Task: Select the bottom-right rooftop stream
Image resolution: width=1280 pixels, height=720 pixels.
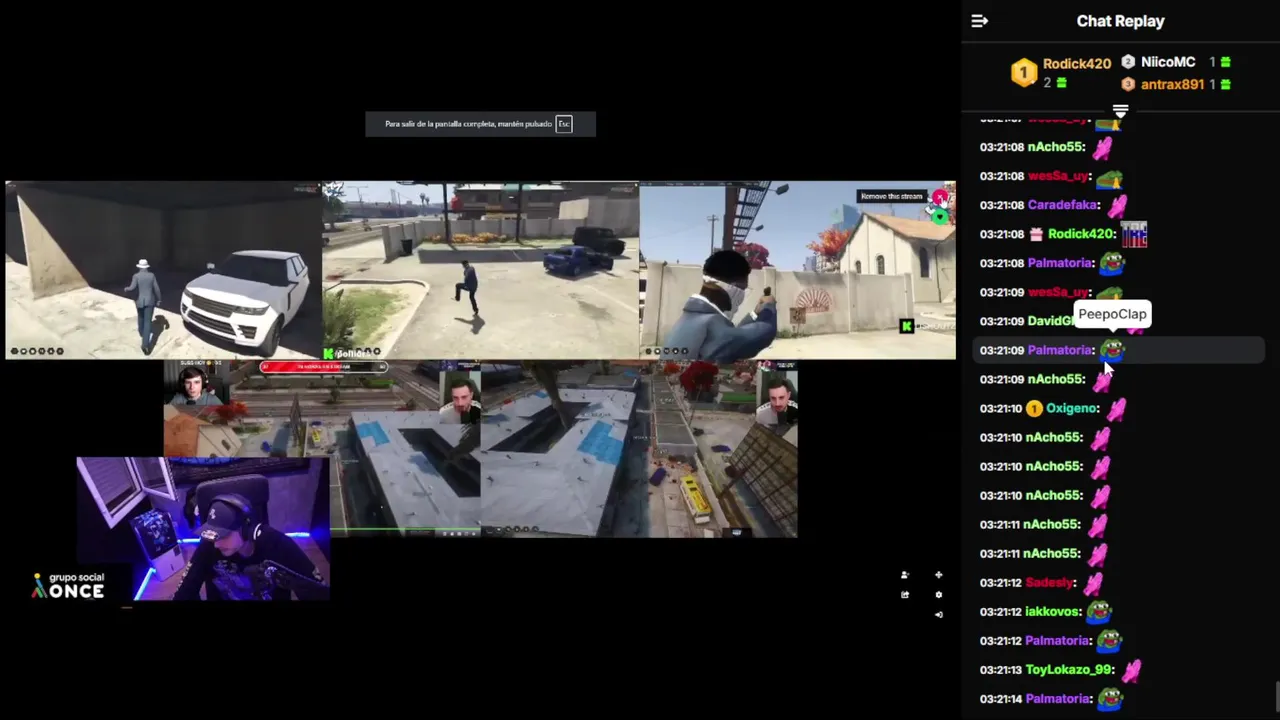Action: click(x=639, y=448)
